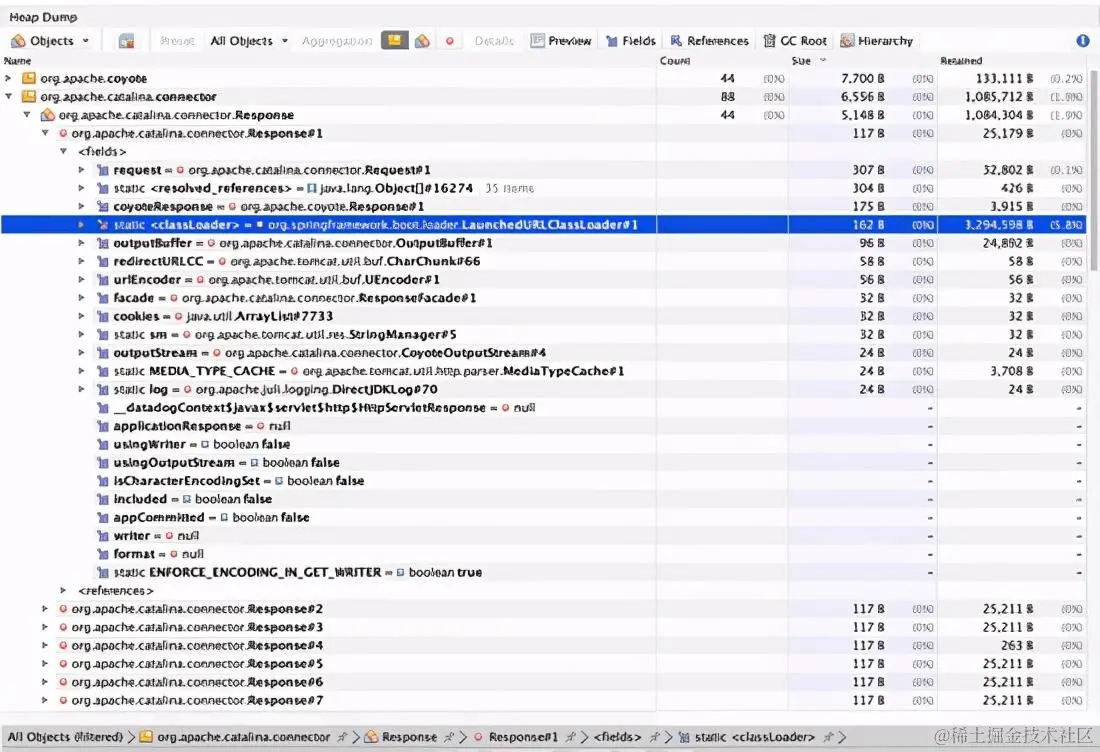This screenshot has width=1100, height=752.
Task: Expand the <references> node
Action: [63, 591]
